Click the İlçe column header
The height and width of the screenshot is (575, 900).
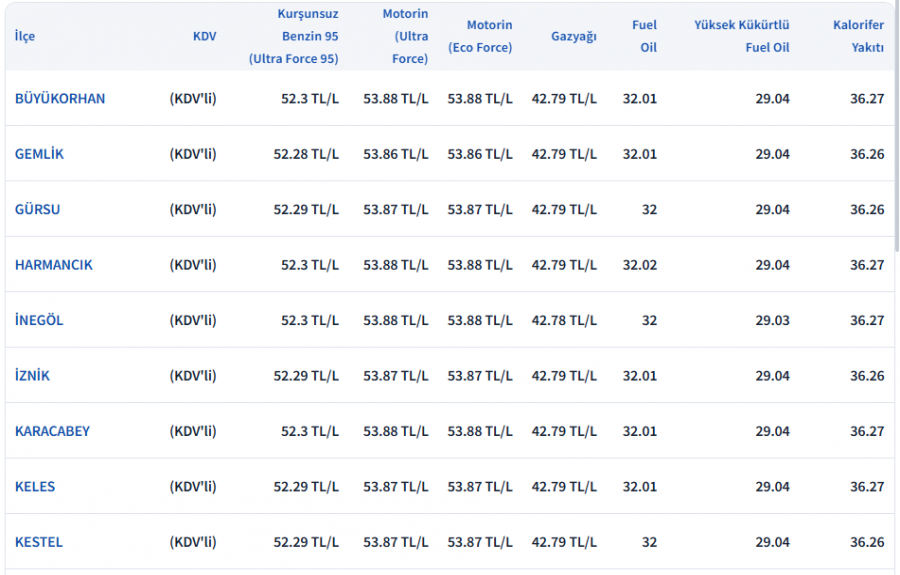[25, 36]
